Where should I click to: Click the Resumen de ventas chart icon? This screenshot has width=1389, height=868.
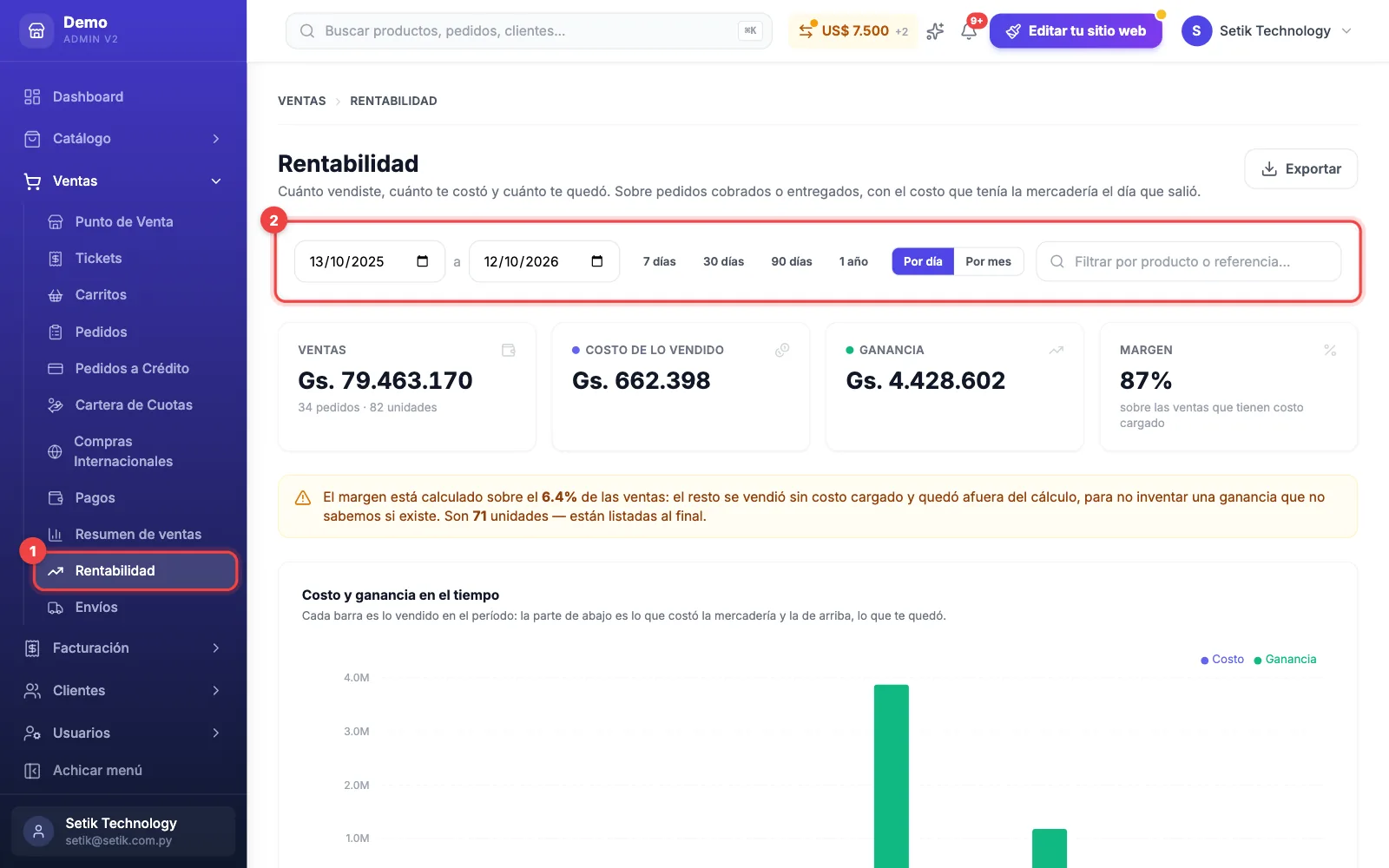click(x=56, y=535)
